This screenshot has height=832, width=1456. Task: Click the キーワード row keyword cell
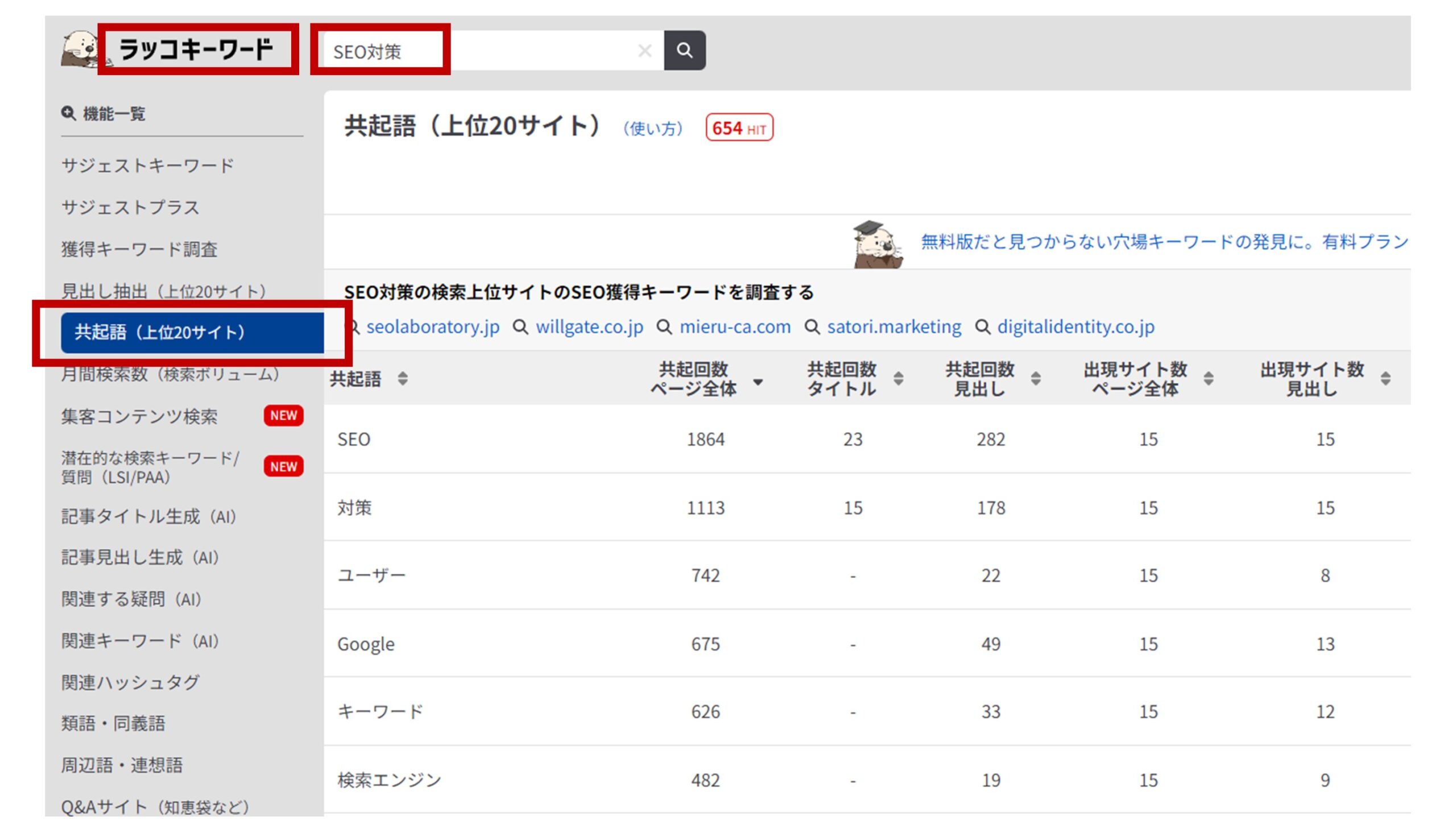(380, 712)
